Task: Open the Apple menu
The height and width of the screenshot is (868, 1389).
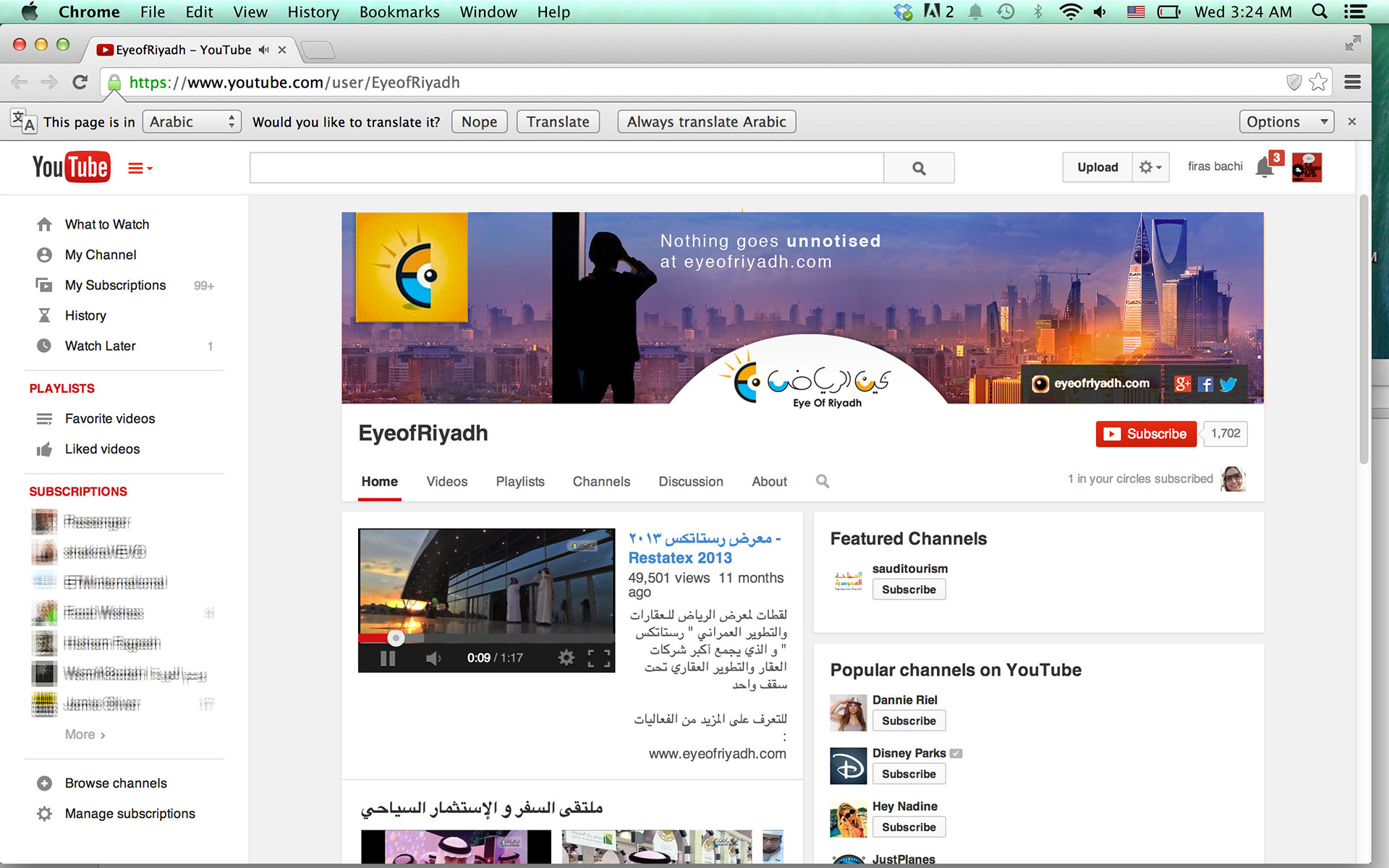Action: [30, 12]
